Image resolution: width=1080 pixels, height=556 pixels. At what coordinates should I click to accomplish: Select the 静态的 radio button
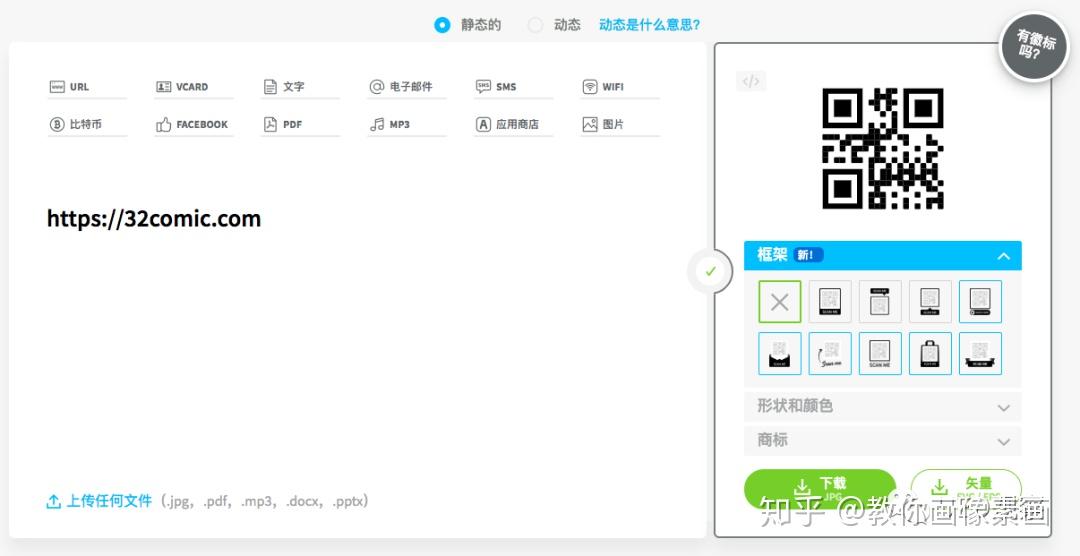point(442,25)
